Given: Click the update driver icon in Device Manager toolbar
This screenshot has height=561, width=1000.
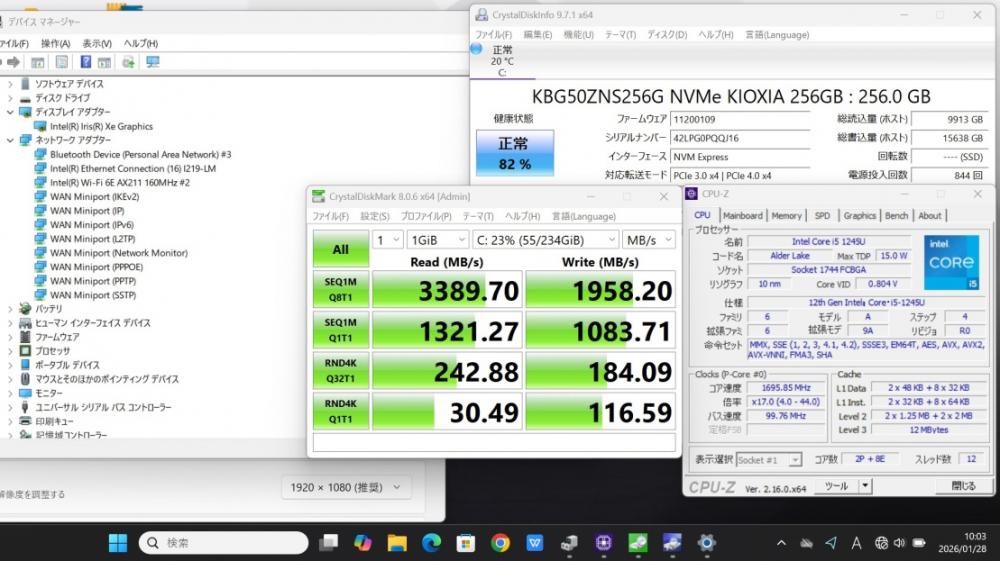Looking at the screenshot, I should (128, 62).
